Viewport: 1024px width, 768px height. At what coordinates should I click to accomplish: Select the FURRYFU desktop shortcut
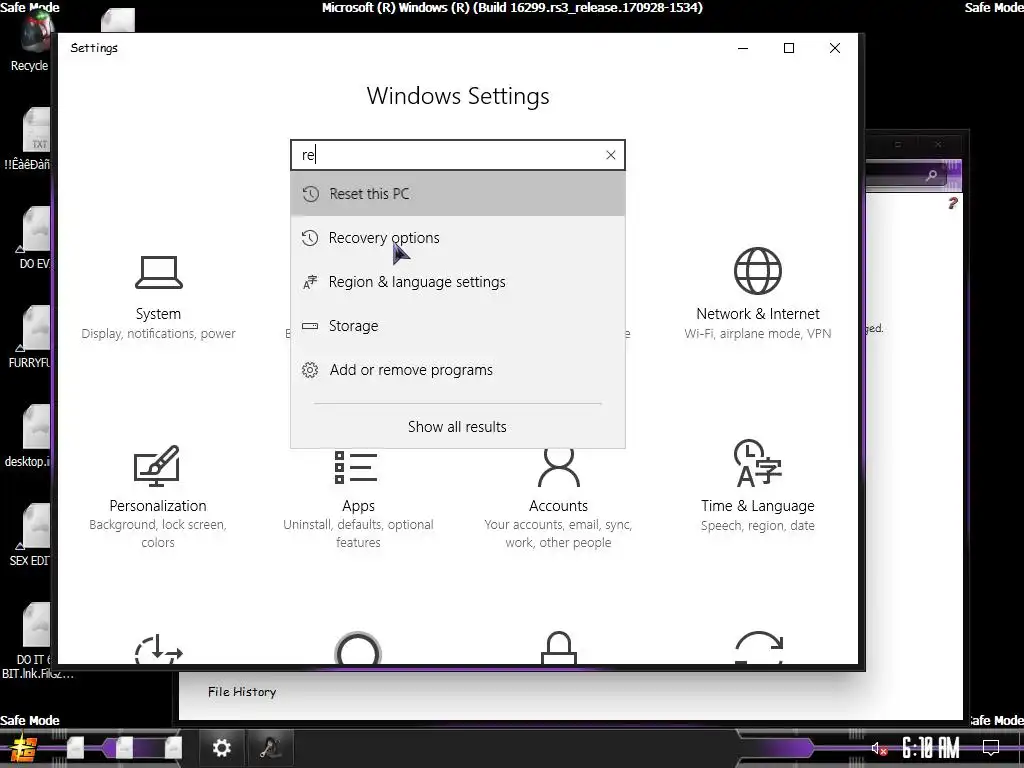tap(30, 337)
